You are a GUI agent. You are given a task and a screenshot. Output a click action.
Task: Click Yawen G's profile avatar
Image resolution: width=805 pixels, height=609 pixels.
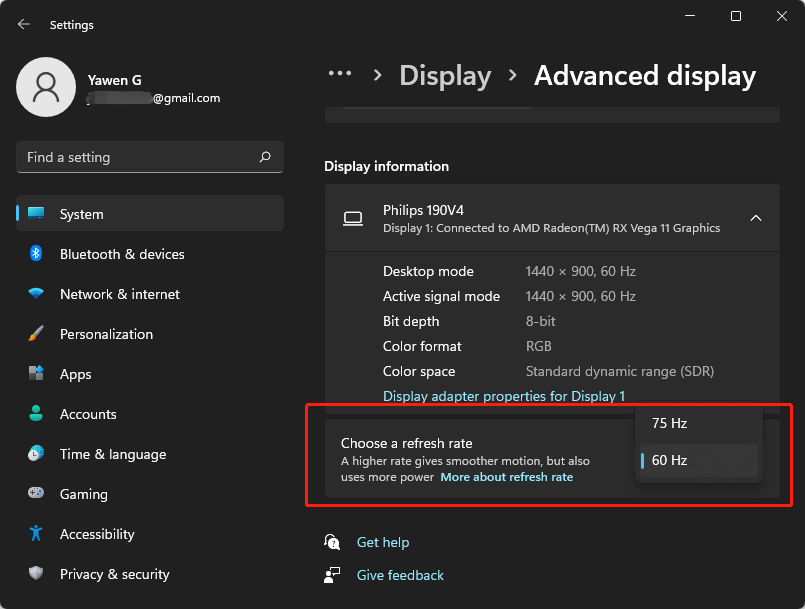point(46,88)
